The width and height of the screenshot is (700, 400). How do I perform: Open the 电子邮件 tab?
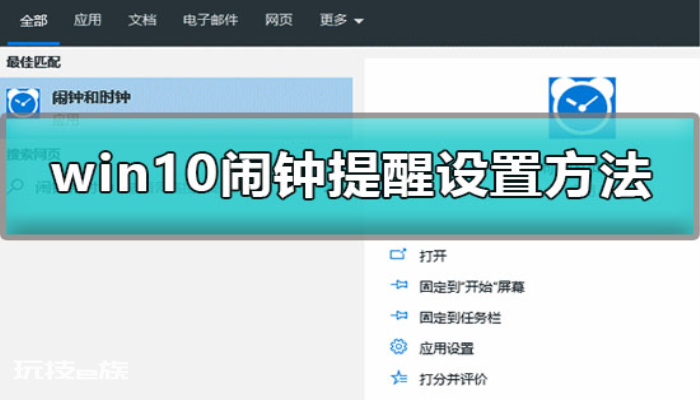click(x=210, y=20)
